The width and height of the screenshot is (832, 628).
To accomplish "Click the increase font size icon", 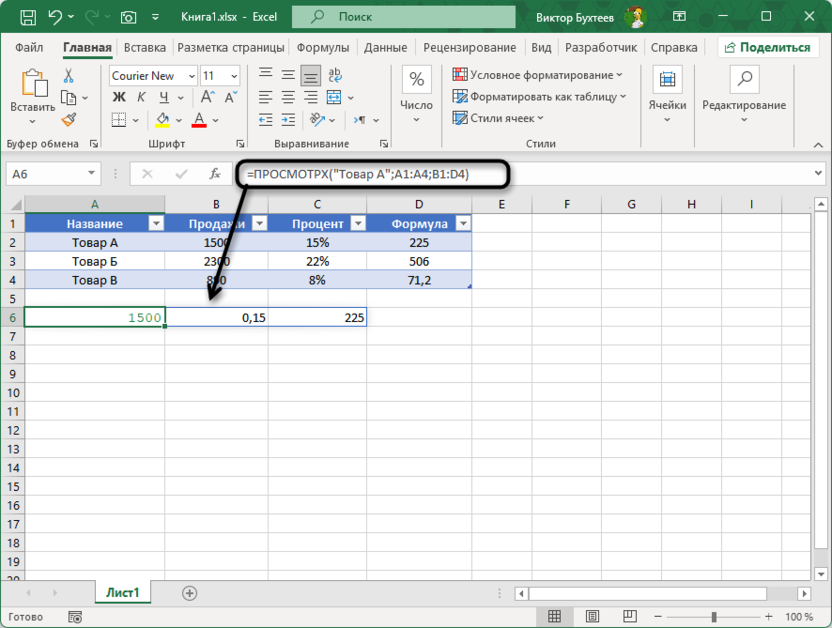I will coord(205,98).
